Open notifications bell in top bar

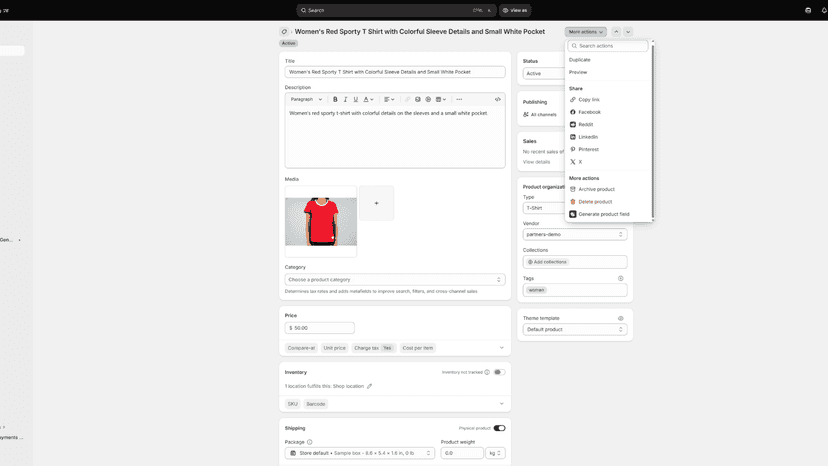click(x=824, y=10)
